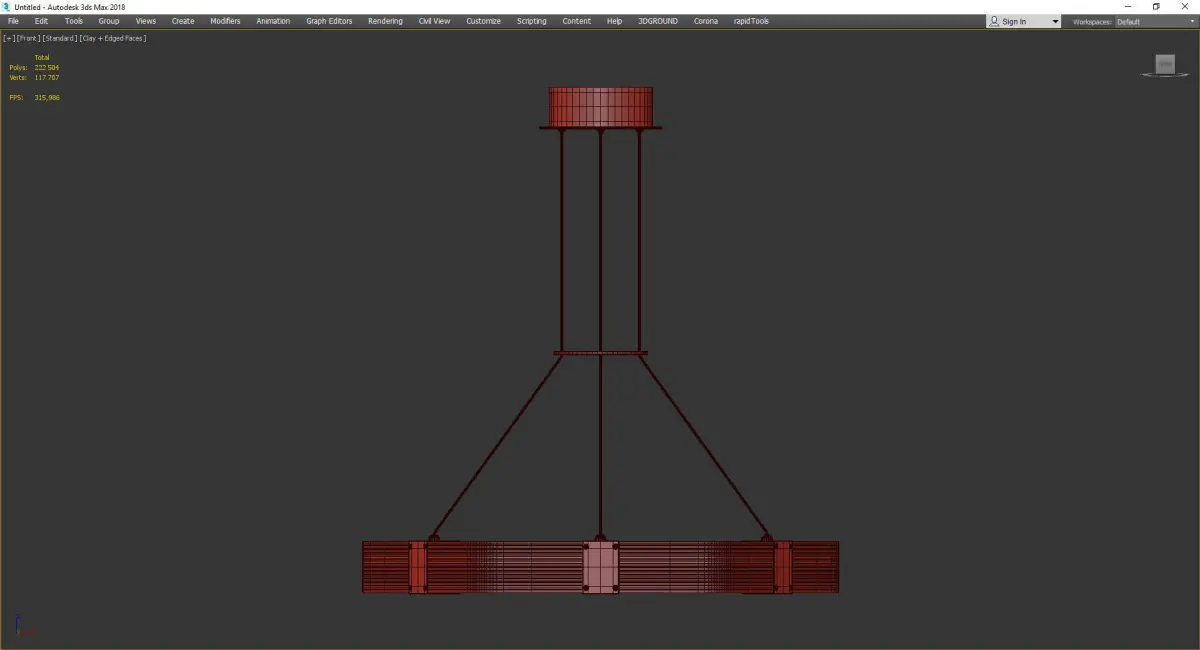Click the [Front] viewport view label
1200x650 pixels.
[x=28, y=38]
